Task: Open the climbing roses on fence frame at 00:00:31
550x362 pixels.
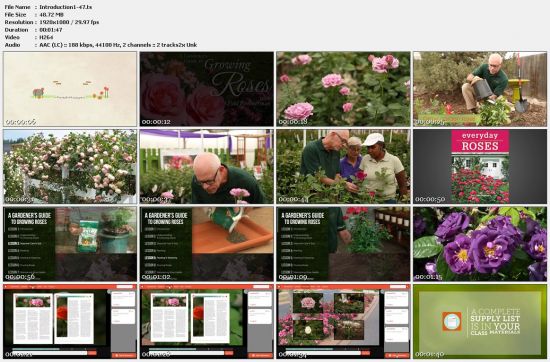Action: pos(70,167)
